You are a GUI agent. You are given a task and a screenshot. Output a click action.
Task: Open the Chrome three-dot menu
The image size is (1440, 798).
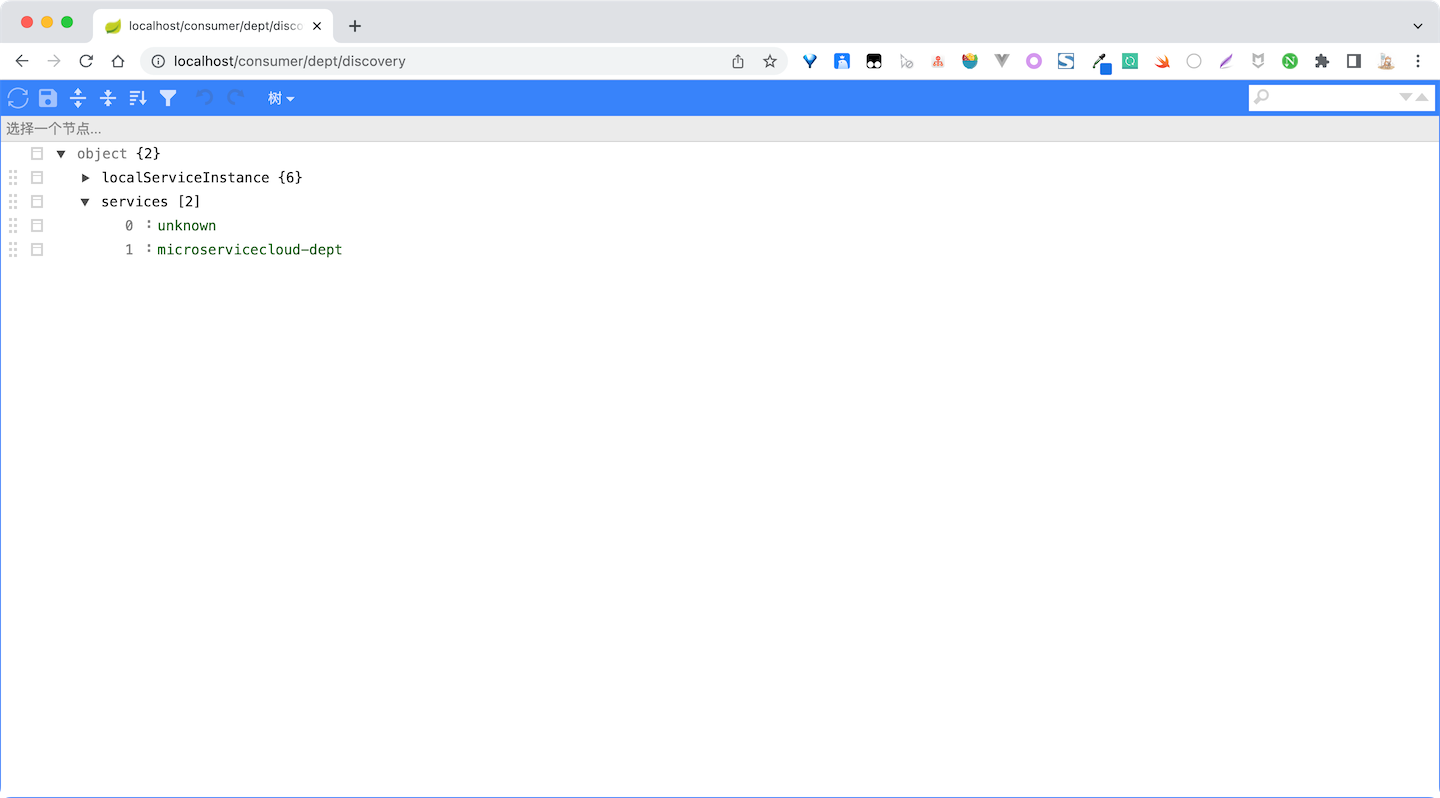coord(1418,61)
